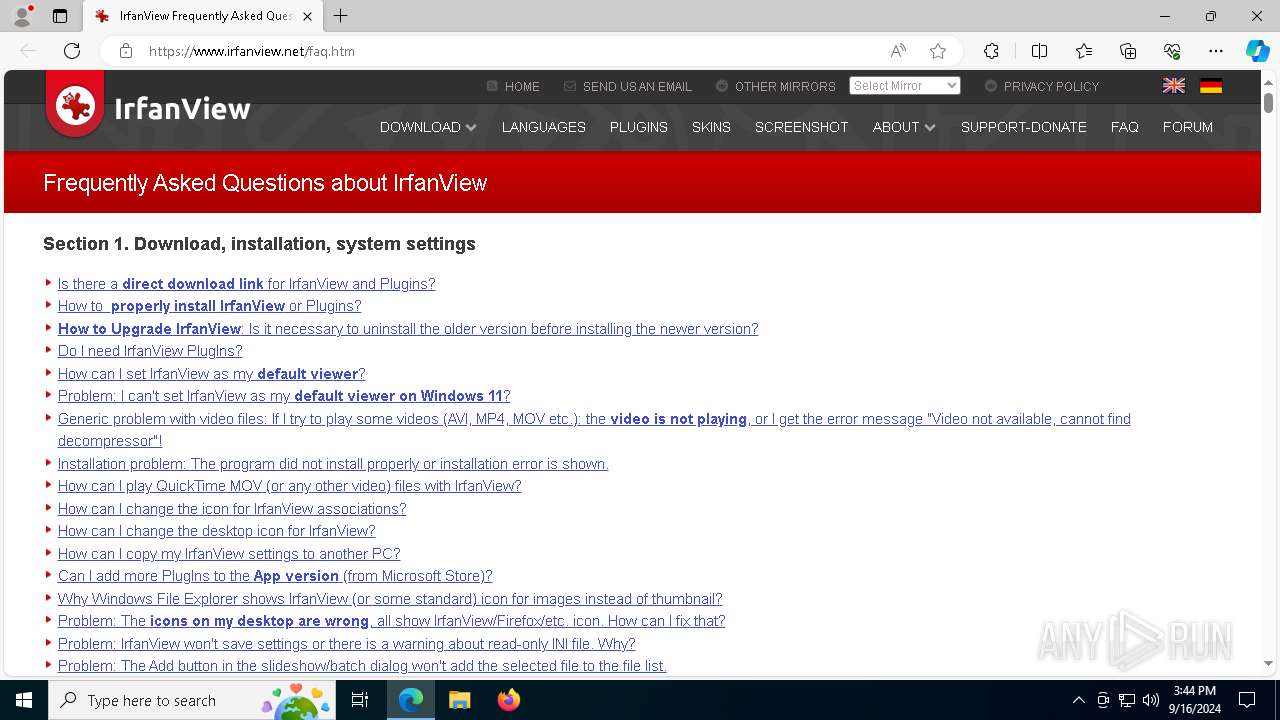The image size is (1280, 720).
Task: Open Firefox from taskbar
Action: (x=508, y=700)
